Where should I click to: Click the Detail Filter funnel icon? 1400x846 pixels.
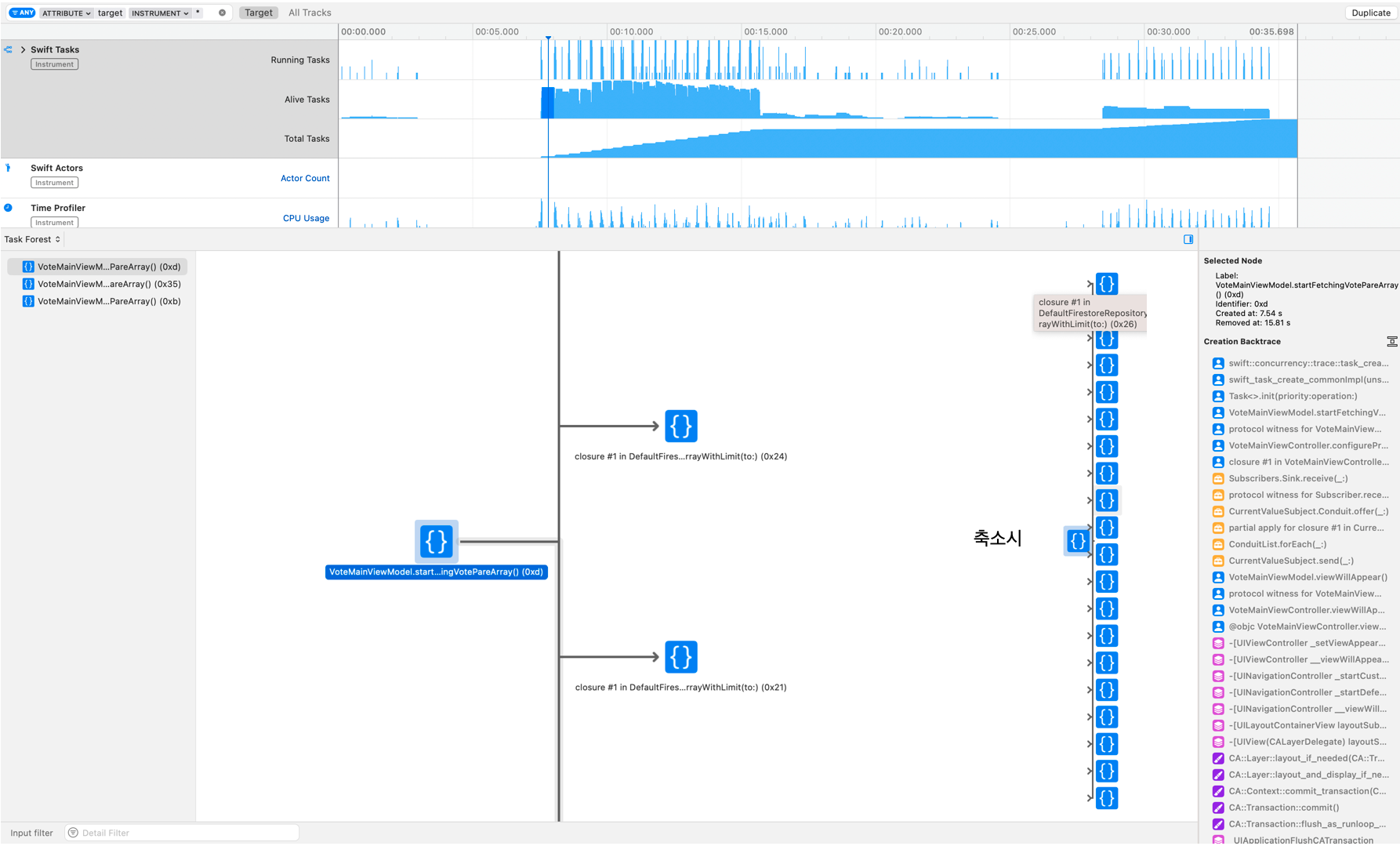click(73, 833)
